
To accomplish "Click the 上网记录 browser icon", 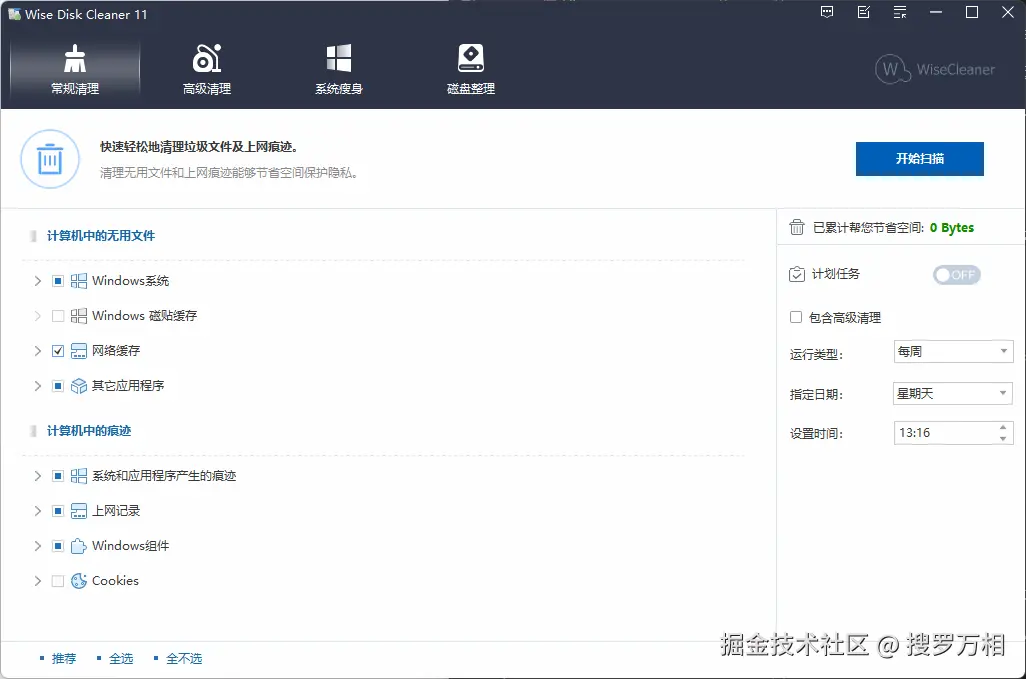I will tap(79, 511).
